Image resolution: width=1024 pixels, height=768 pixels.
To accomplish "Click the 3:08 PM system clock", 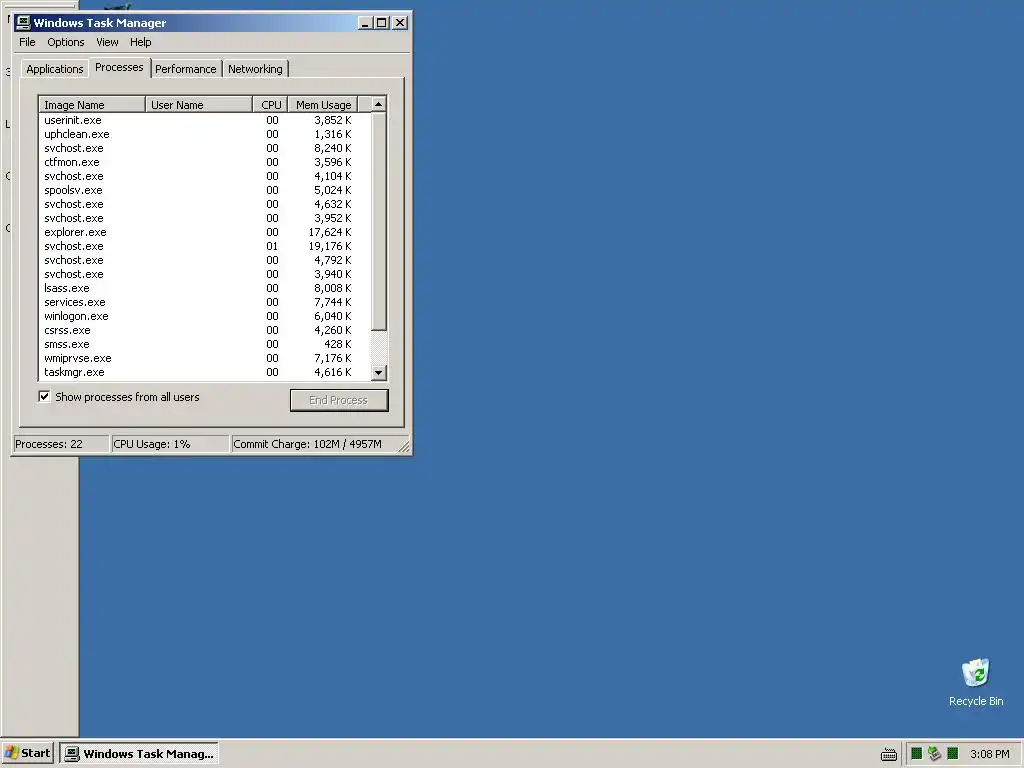I will (989, 754).
